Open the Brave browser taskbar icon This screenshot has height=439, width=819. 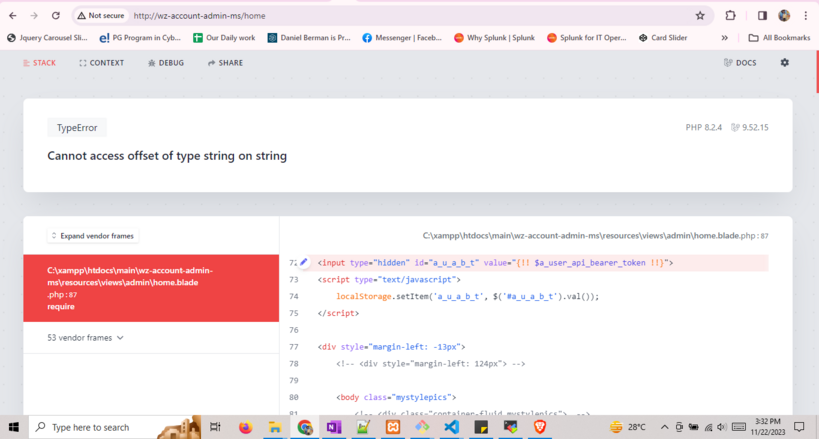(539, 427)
